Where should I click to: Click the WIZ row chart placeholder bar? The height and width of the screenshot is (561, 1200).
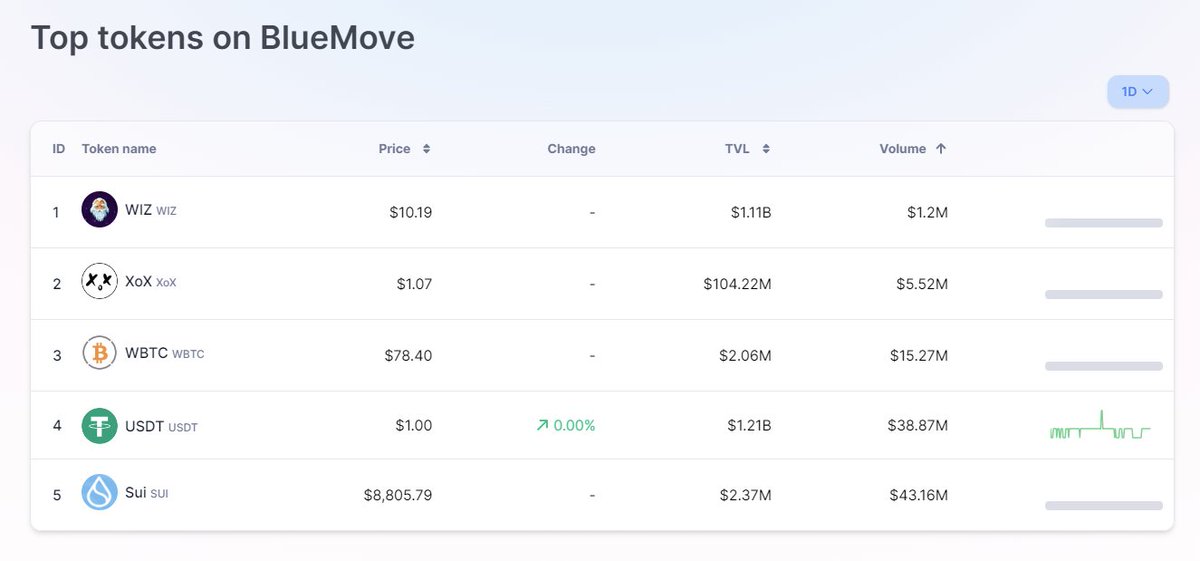pyautogui.click(x=1104, y=223)
